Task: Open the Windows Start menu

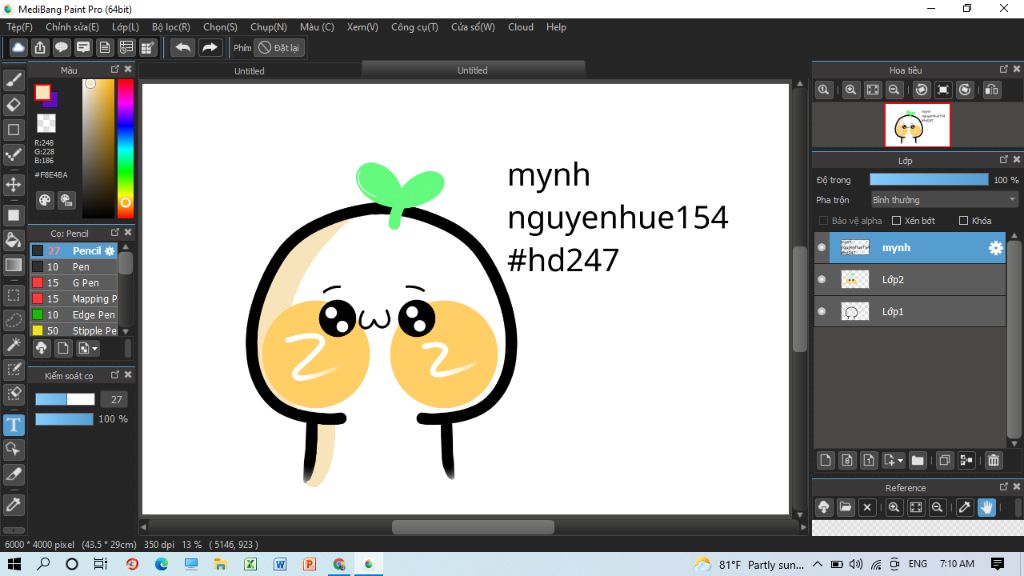Action: point(14,564)
